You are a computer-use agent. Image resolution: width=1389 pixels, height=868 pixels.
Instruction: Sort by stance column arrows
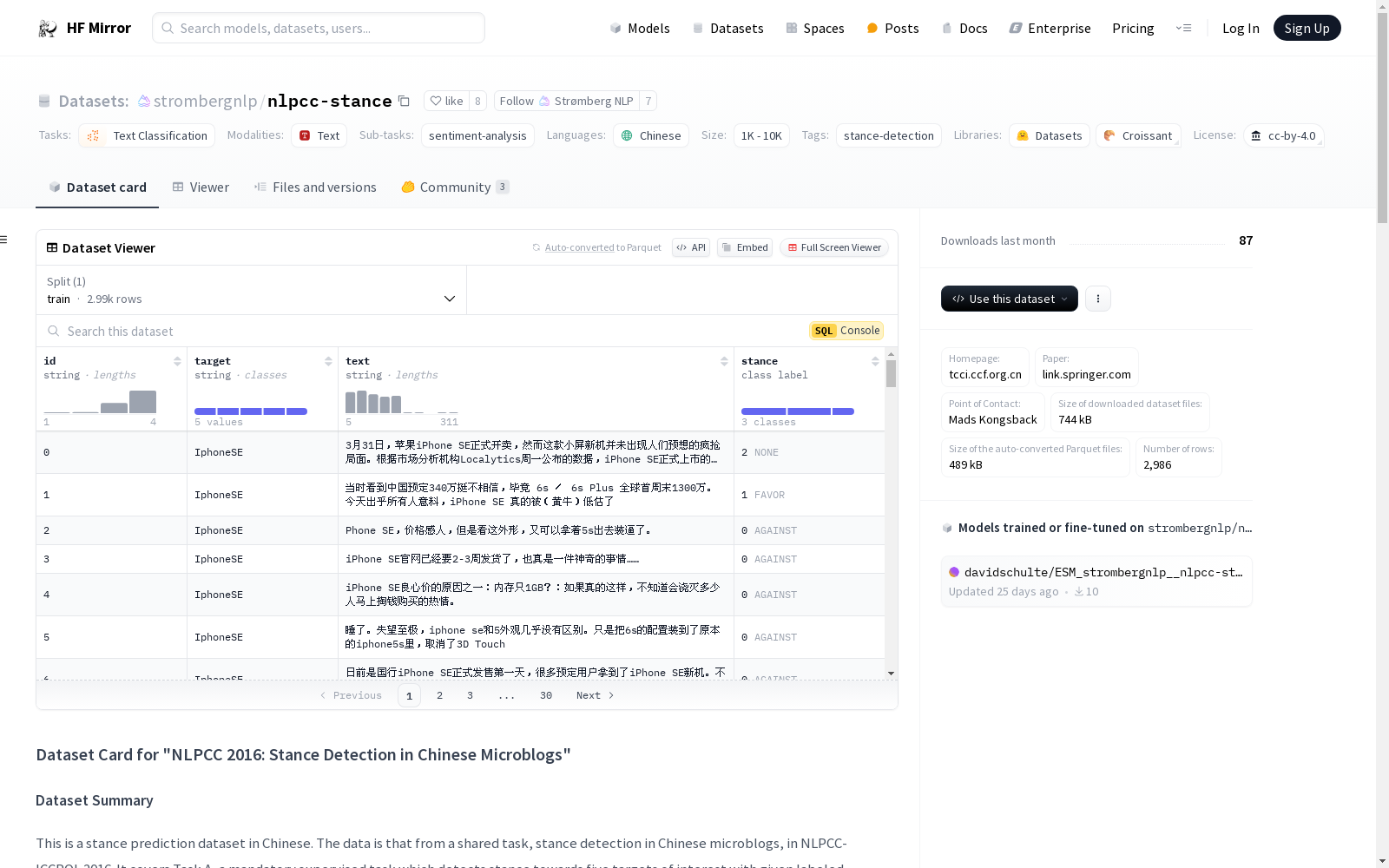pos(875,361)
